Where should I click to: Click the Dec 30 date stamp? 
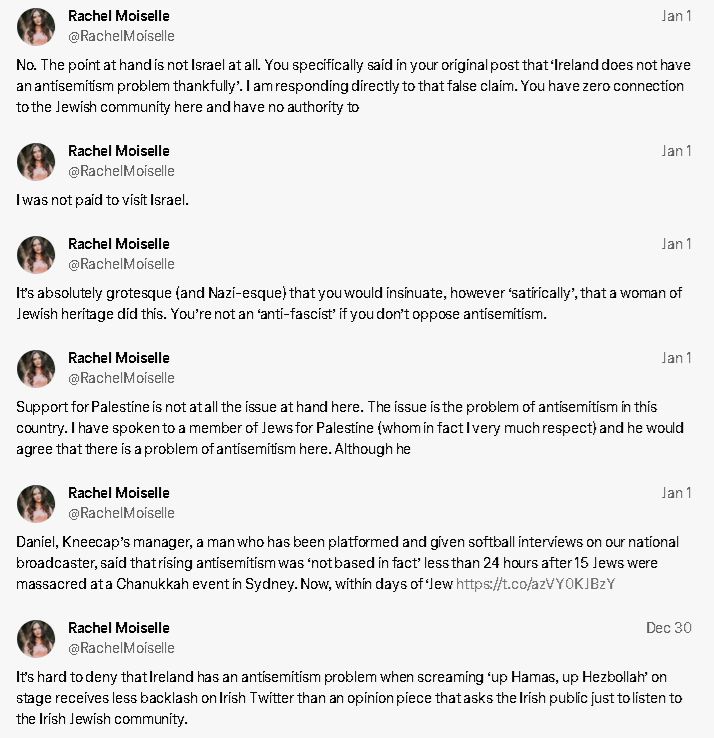tap(668, 628)
